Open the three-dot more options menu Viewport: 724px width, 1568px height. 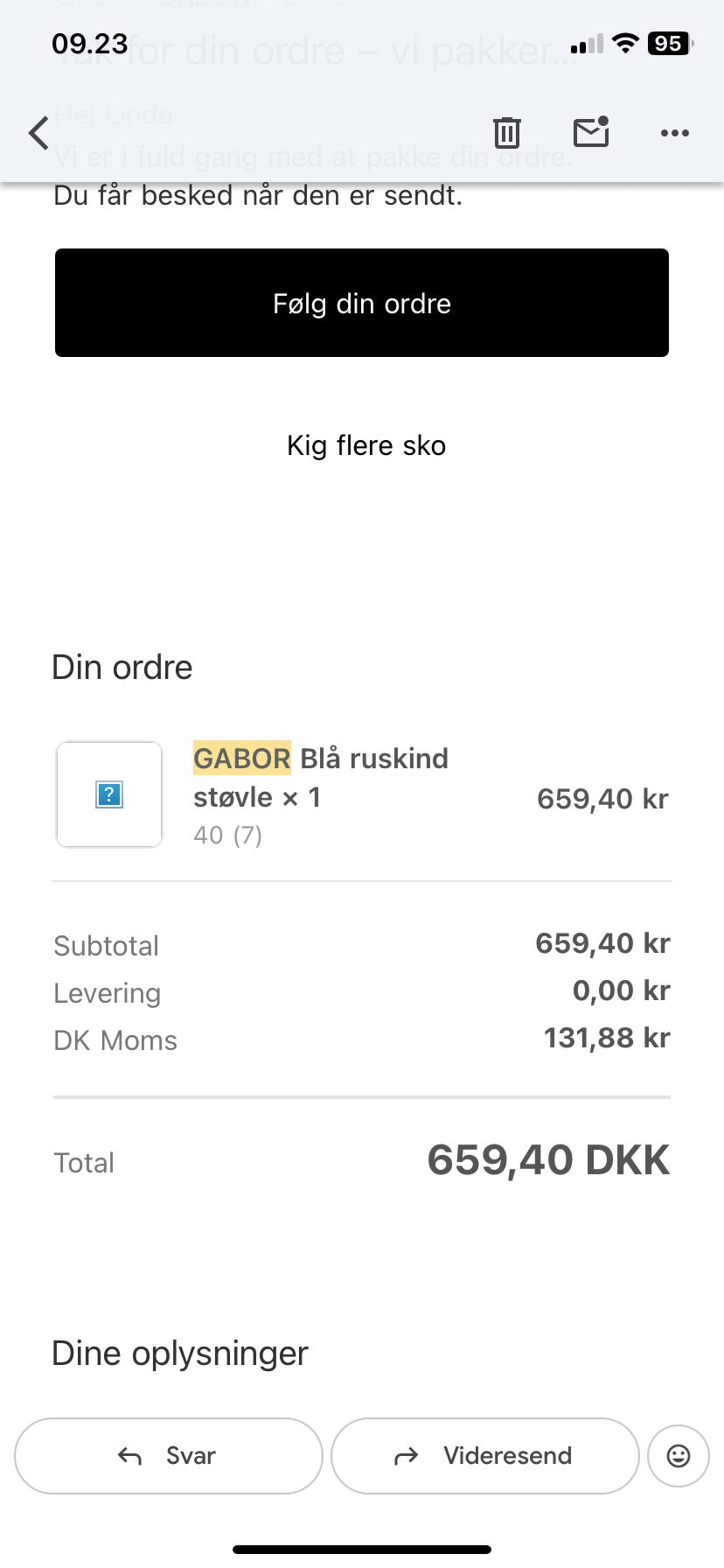coord(674,133)
